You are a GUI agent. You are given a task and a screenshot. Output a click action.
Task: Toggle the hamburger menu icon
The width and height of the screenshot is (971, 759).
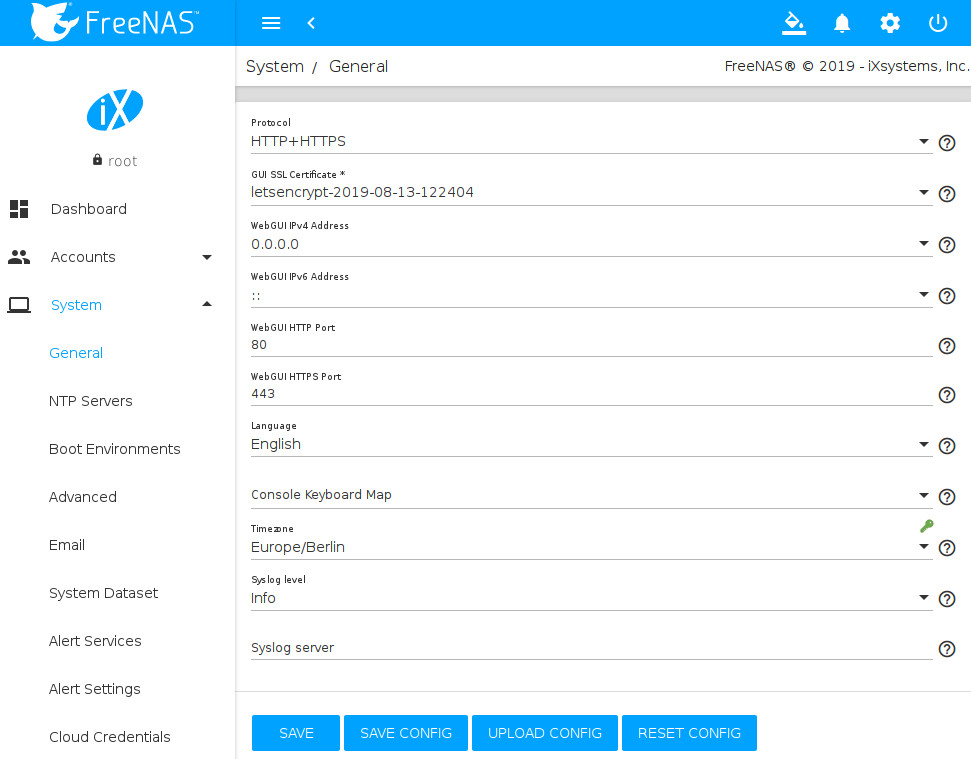(x=270, y=23)
